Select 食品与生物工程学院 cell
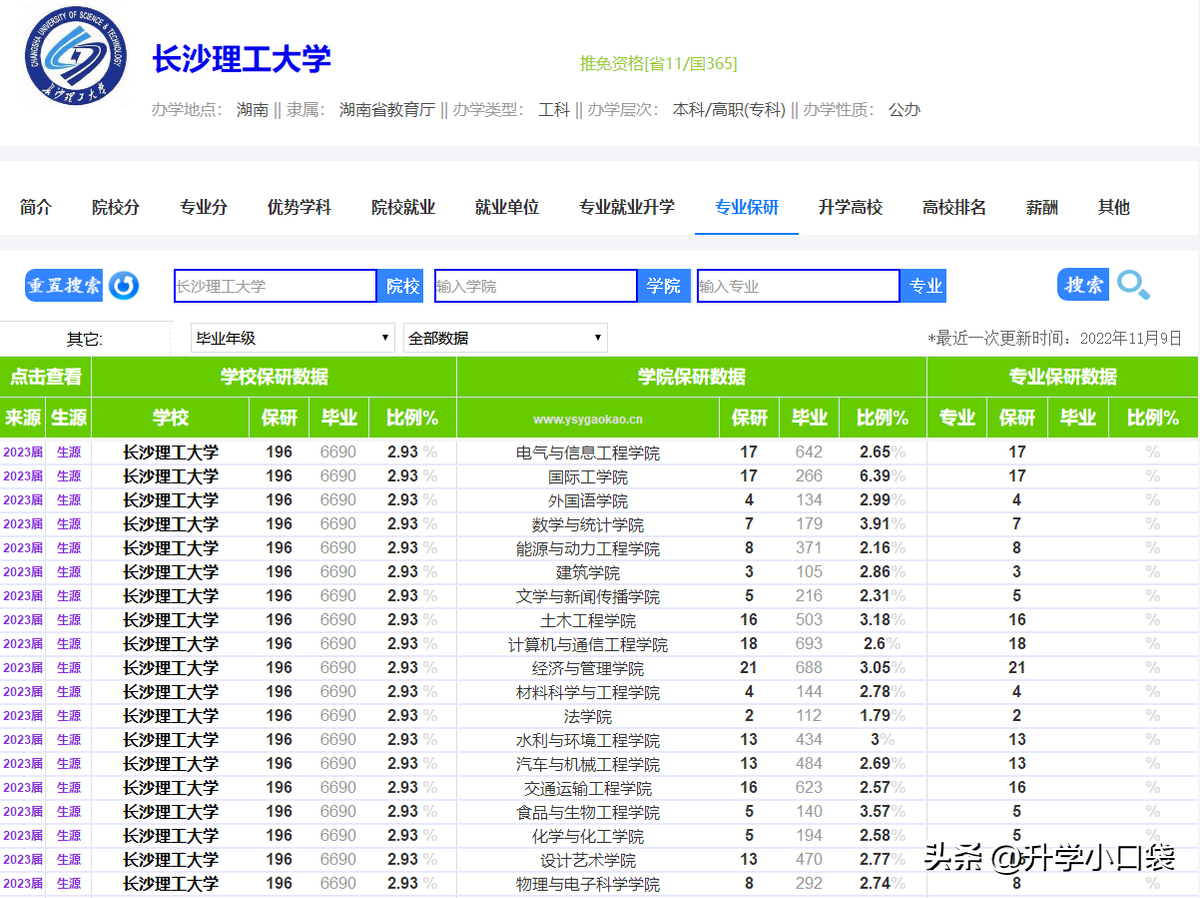This screenshot has height=898, width=1200. coord(588,813)
